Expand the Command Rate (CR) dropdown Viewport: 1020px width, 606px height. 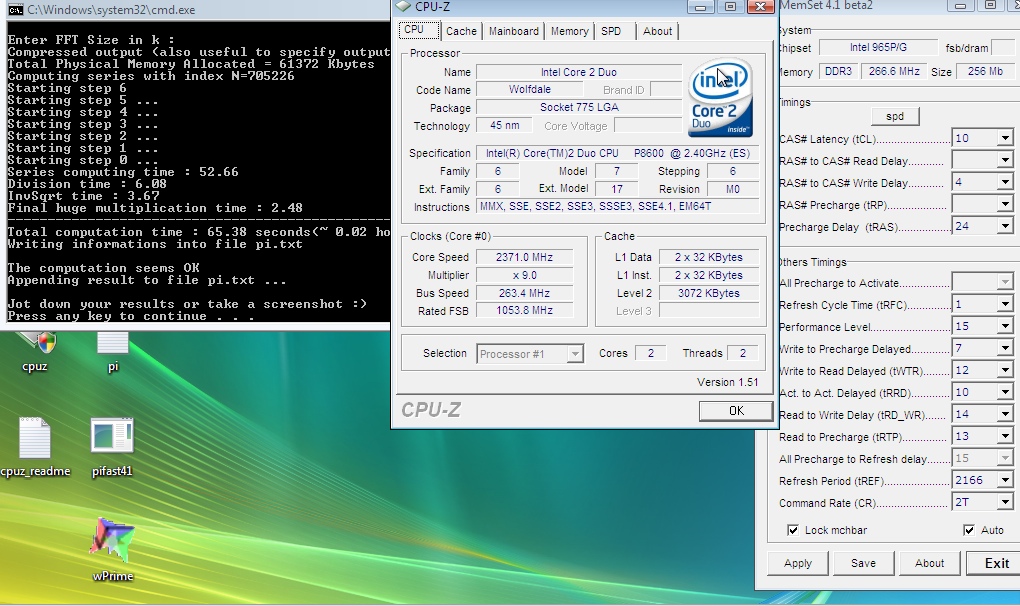(1005, 503)
